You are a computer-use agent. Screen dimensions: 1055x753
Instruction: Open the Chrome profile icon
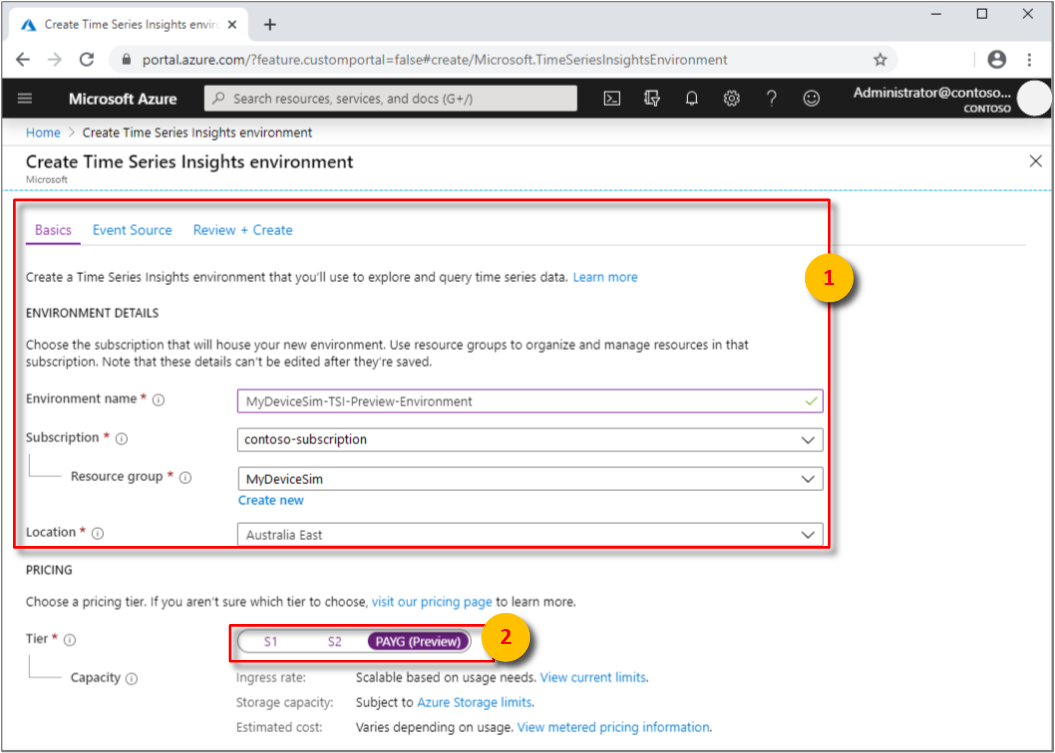pyautogui.click(x=996, y=59)
